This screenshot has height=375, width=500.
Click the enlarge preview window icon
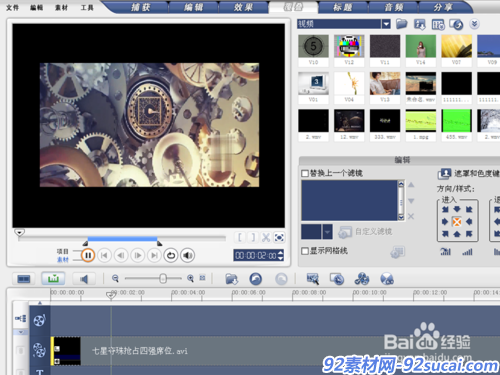279,237
